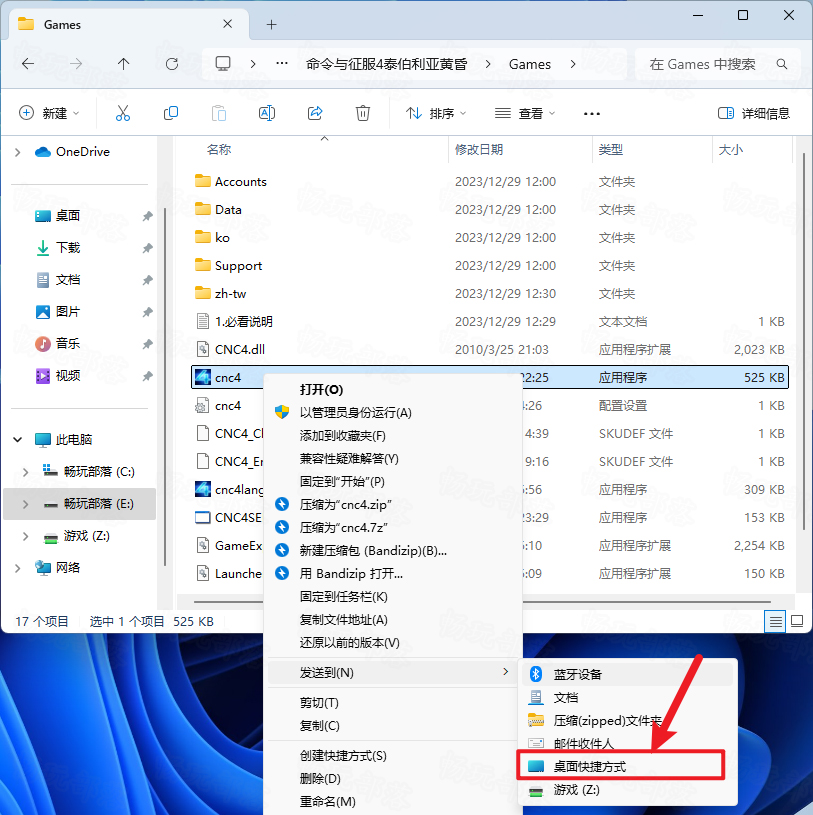Sort by the 修改日期 column header
The image size is (813, 815).
click(x=479, y=150)
